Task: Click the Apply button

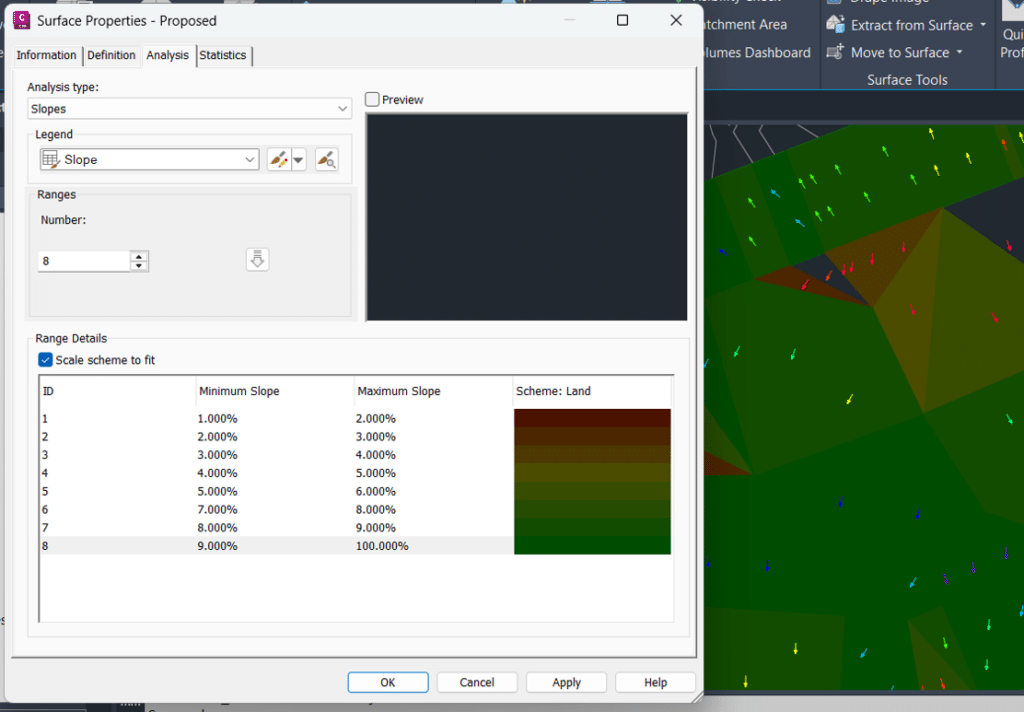Action: pyautogui.click(x=566, y=682)
